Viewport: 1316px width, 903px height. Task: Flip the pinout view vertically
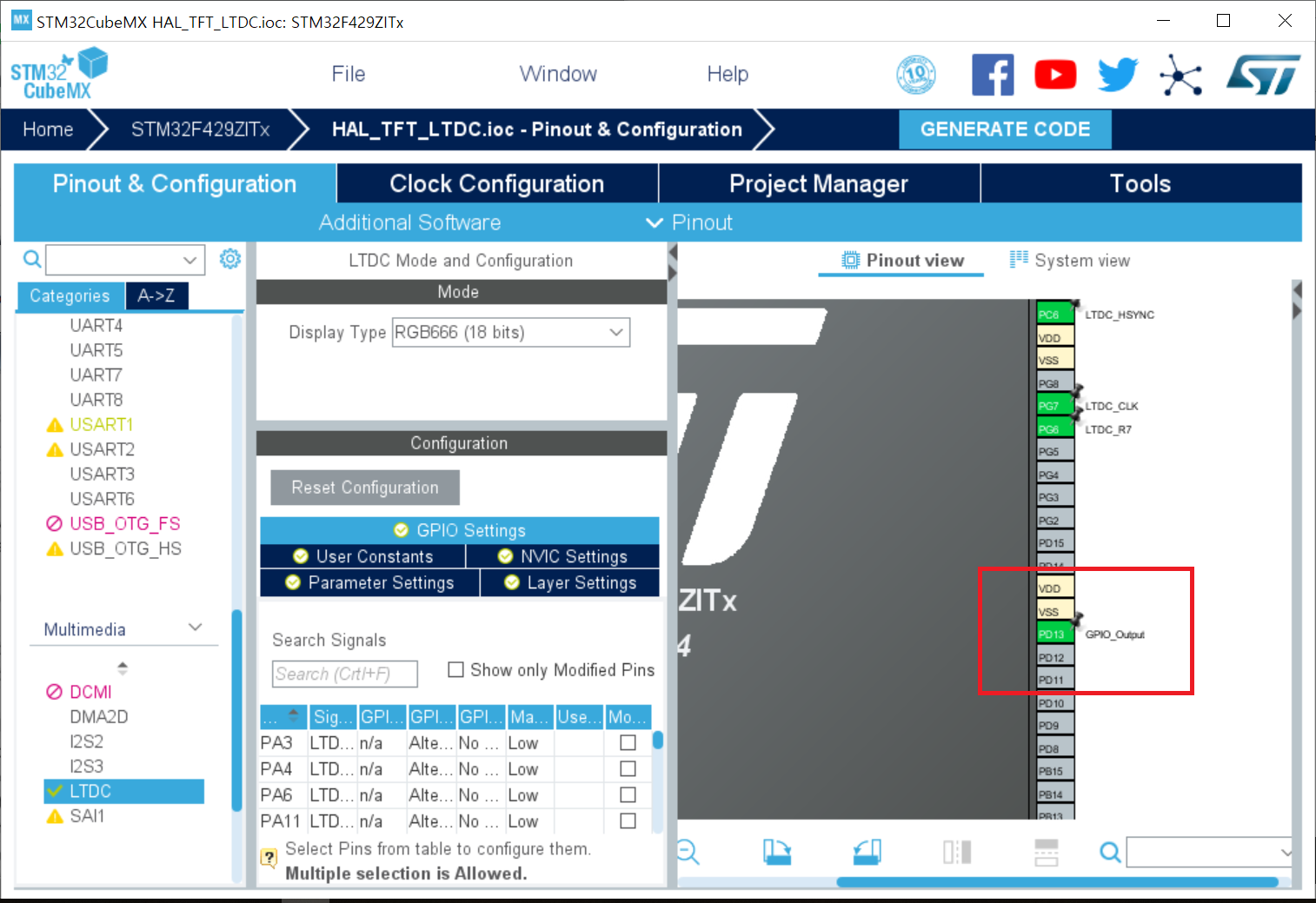(x=1047, y=852)
